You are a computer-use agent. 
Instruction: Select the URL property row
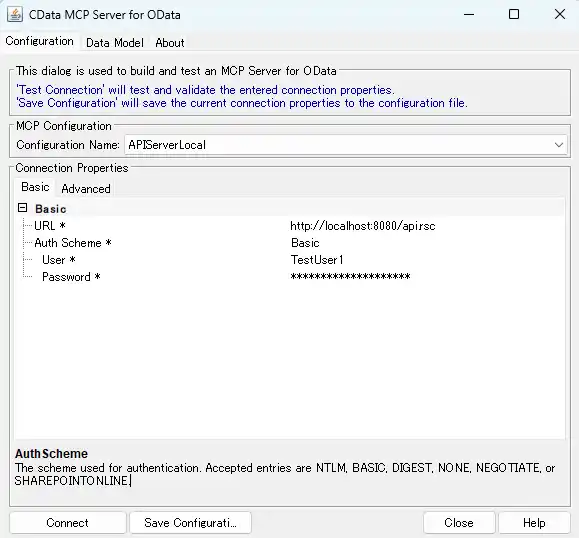290,226
